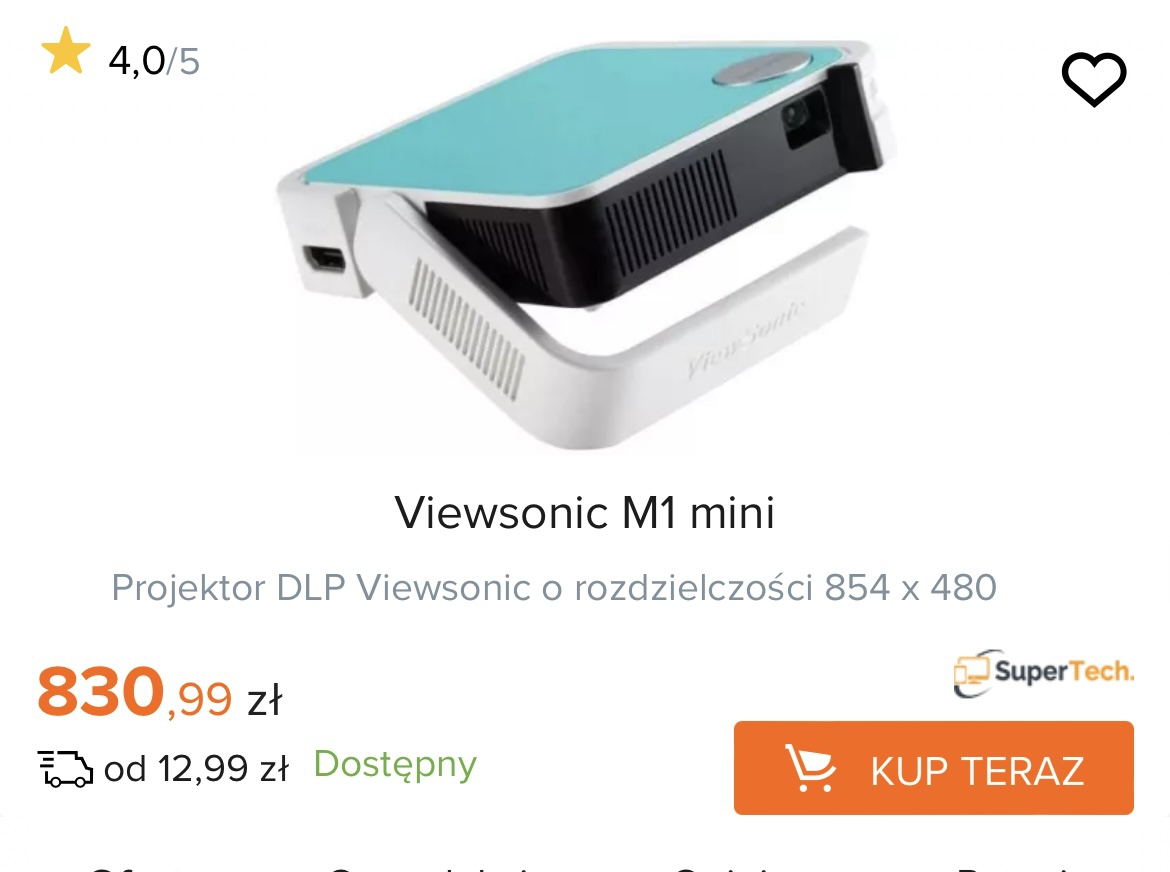Open the Viewsonic M1 mini title link
Viewport: 1170px width, 872px height.
(x=585, y=512)
